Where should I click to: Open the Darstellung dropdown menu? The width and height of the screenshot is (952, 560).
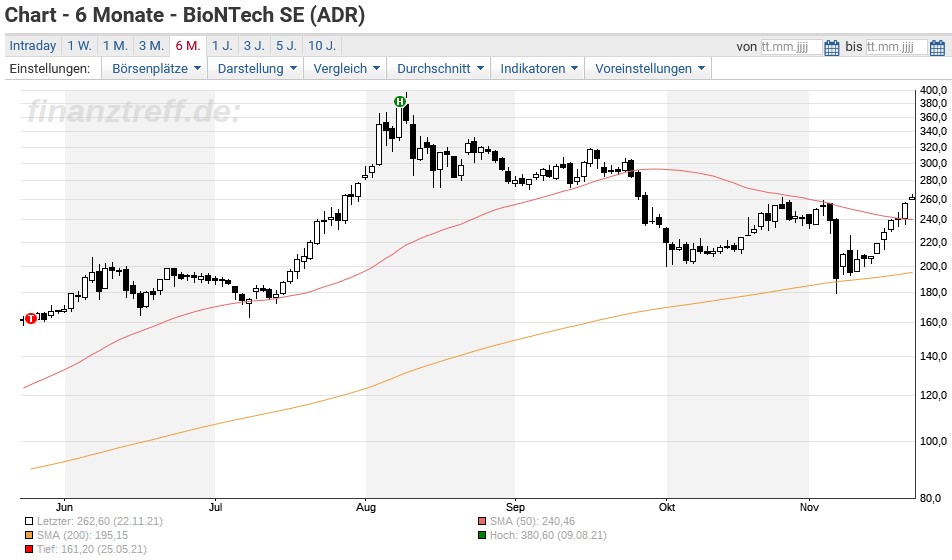257,69
